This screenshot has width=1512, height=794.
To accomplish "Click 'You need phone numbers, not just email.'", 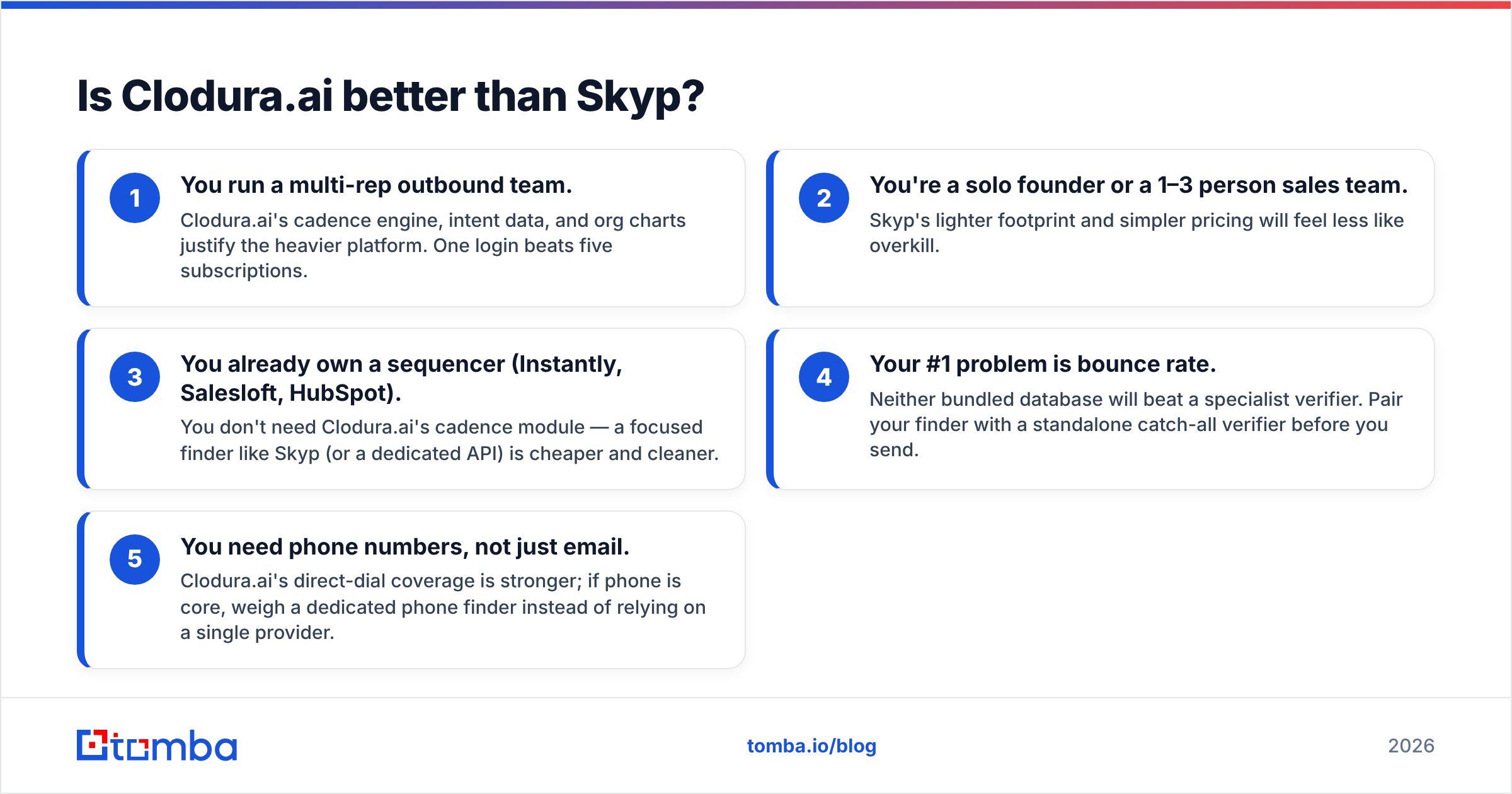I will (405, 547).
